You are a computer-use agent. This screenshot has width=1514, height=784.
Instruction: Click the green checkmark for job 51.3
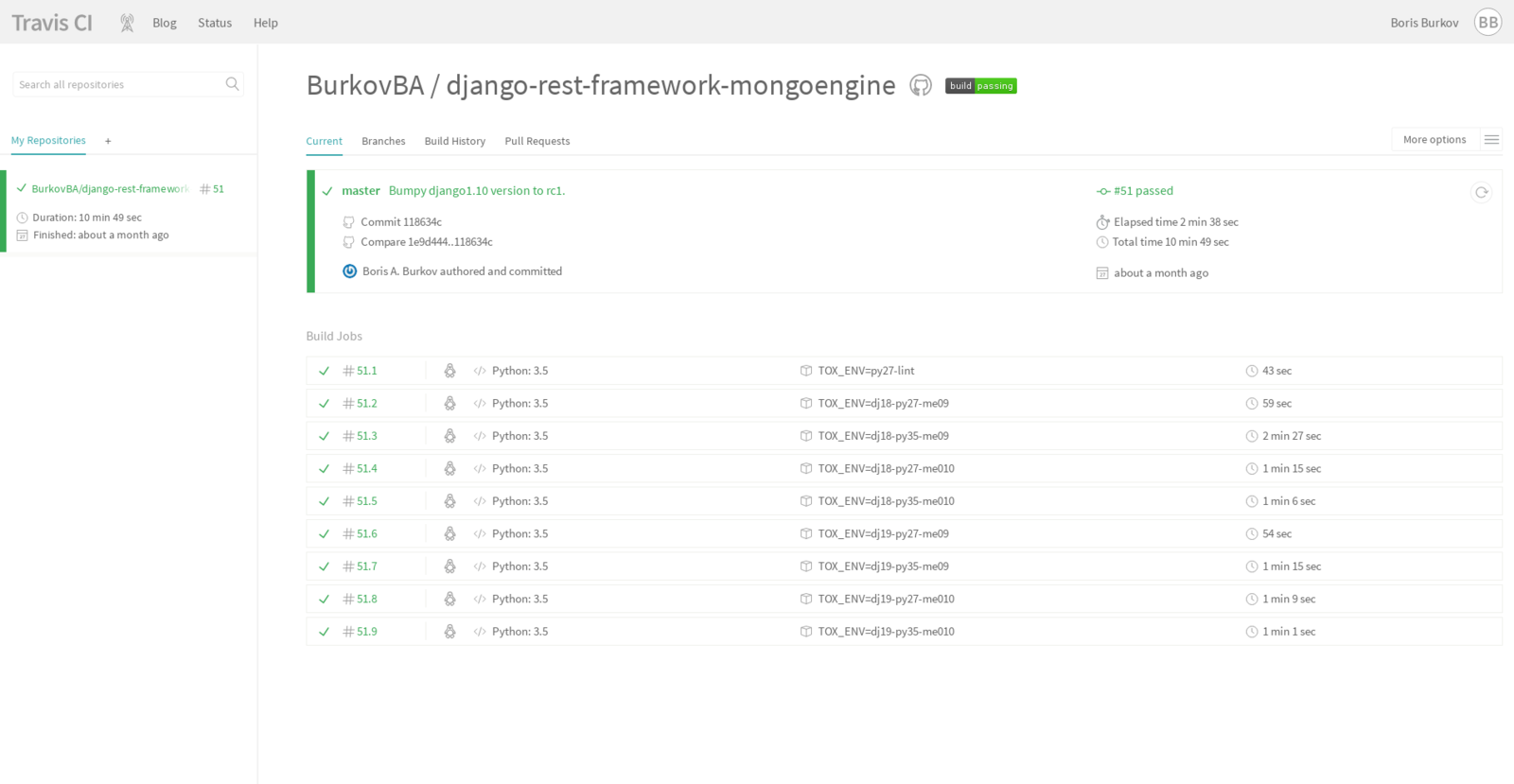324,436
